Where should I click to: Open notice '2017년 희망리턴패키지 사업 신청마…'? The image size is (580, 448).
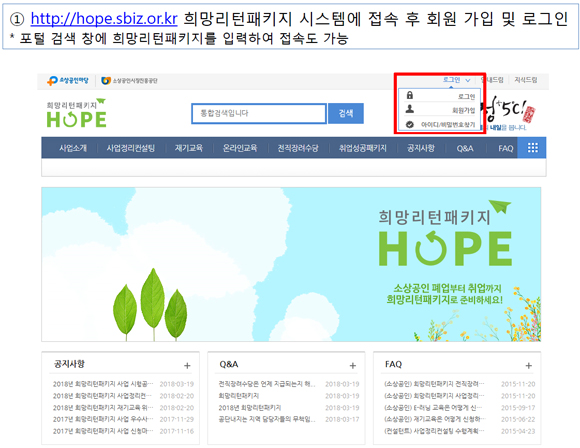point(103,431)
